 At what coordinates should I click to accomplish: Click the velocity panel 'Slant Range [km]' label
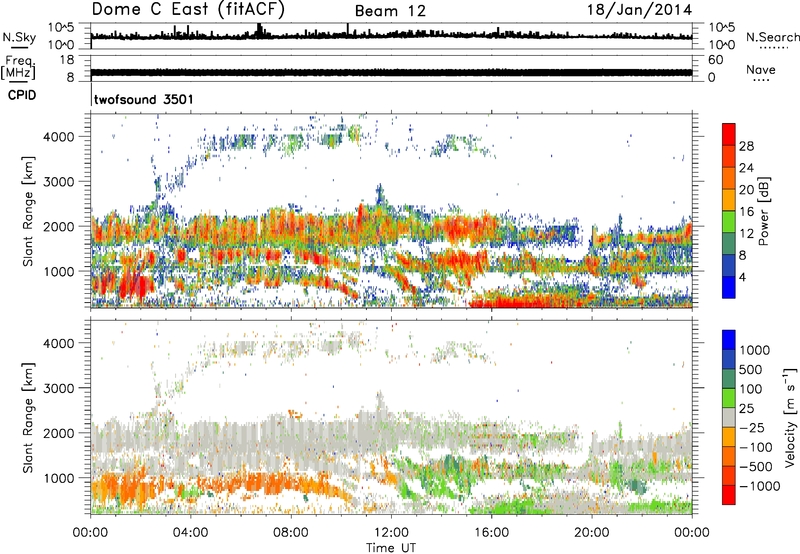point(28,417)
